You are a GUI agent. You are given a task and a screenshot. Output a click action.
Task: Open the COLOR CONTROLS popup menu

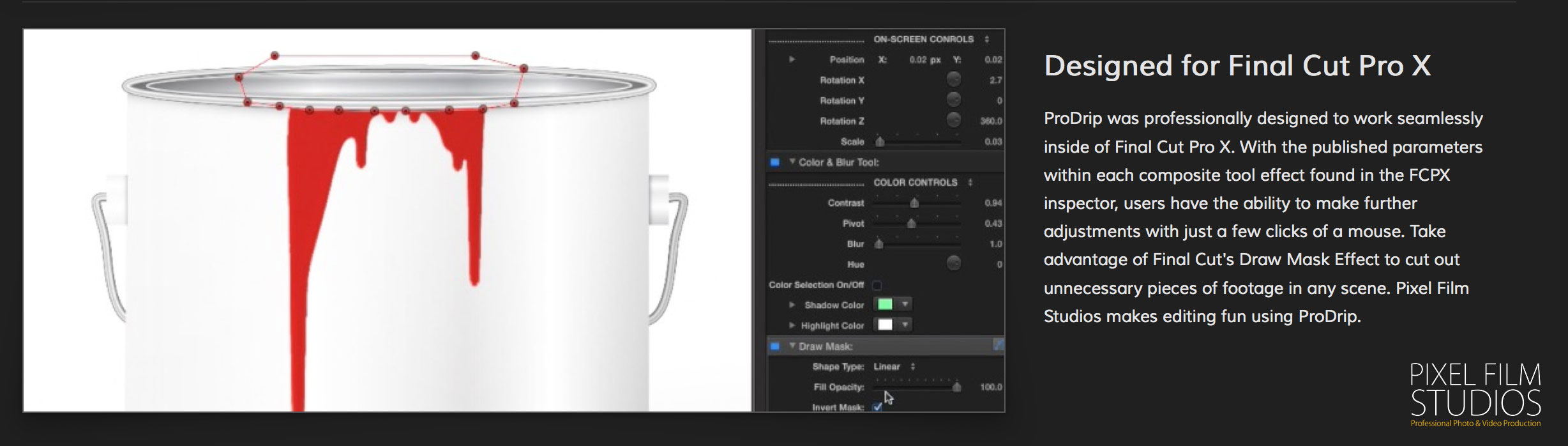(923, 182)
